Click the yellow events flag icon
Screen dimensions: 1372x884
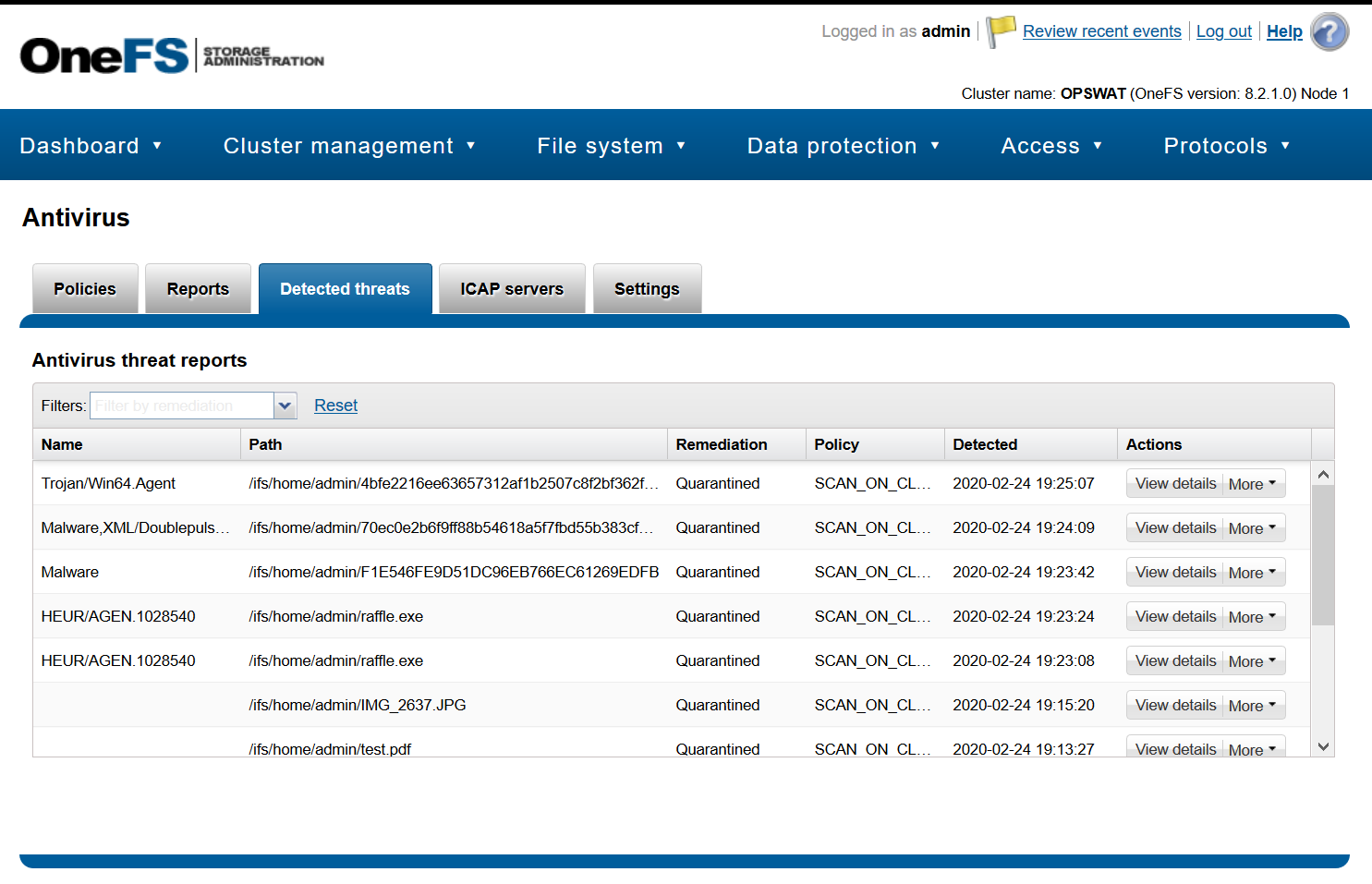click(x=1001, y=31)
